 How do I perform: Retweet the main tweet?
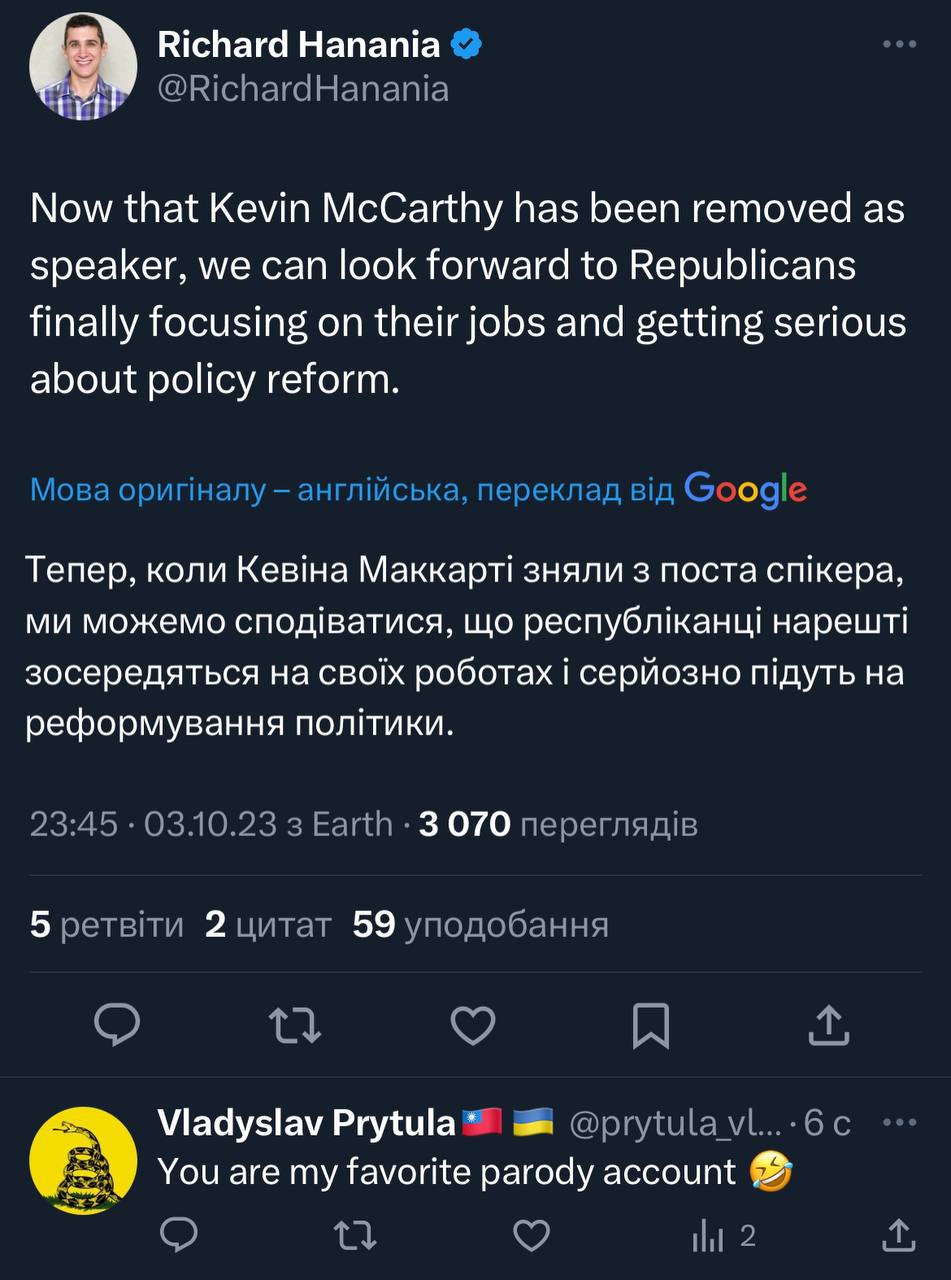tap(297, 1024)
